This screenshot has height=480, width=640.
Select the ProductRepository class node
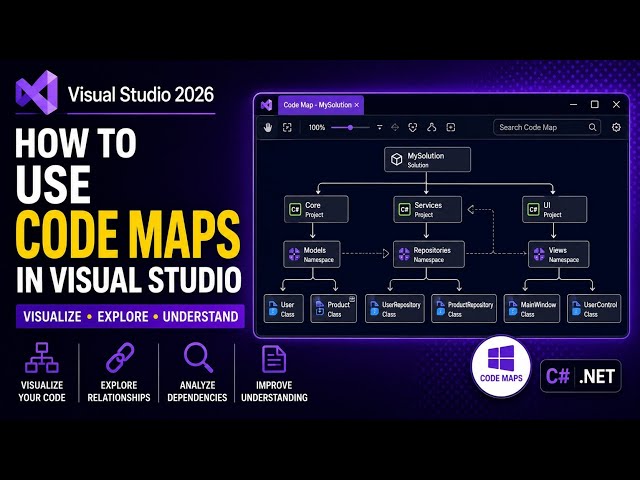click(464, 309)
